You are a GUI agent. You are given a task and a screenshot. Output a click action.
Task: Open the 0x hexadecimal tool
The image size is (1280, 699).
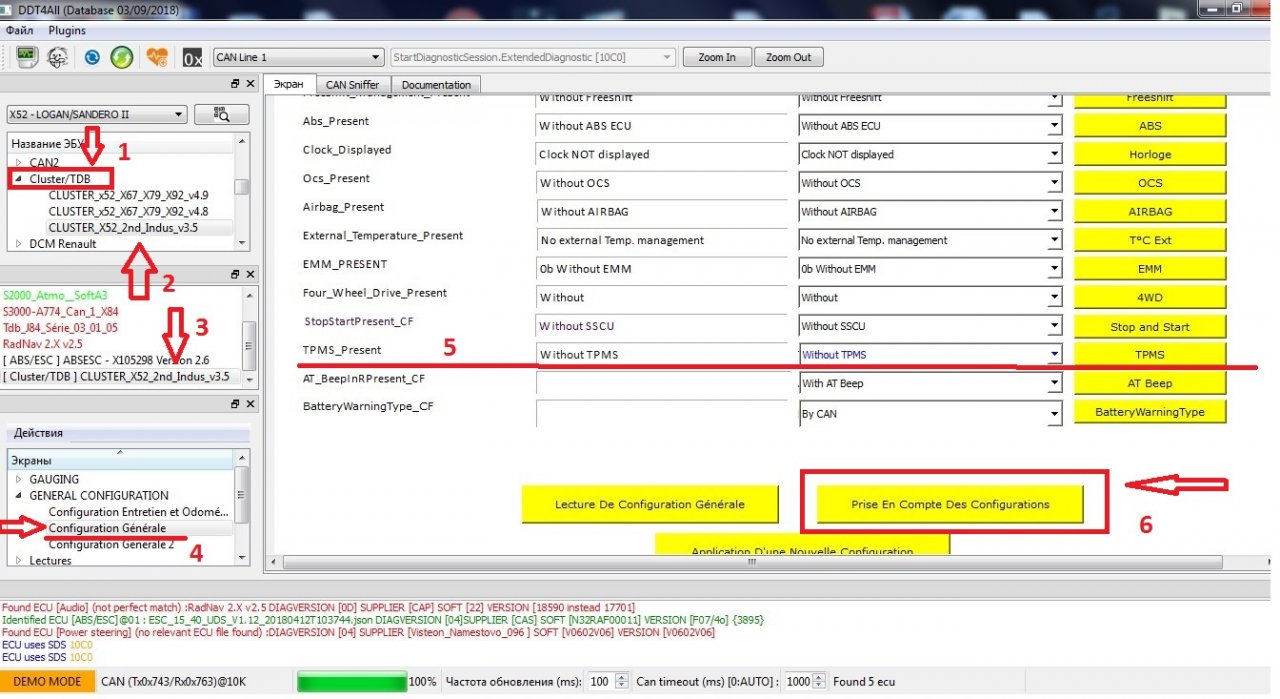pyautogui.click(x=192, y=57)
